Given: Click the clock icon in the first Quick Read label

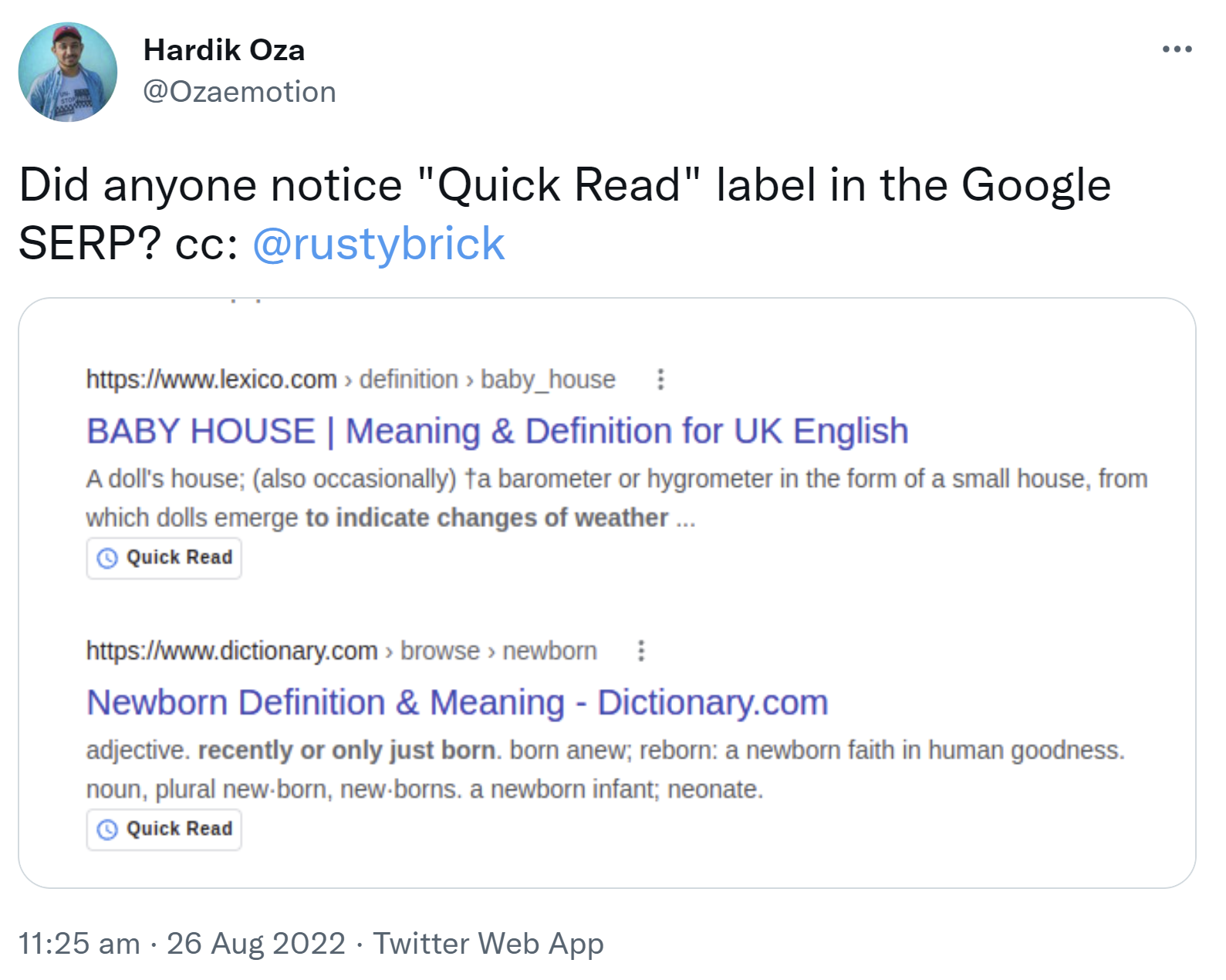Looking at the screenshot, I should [107, 557].
